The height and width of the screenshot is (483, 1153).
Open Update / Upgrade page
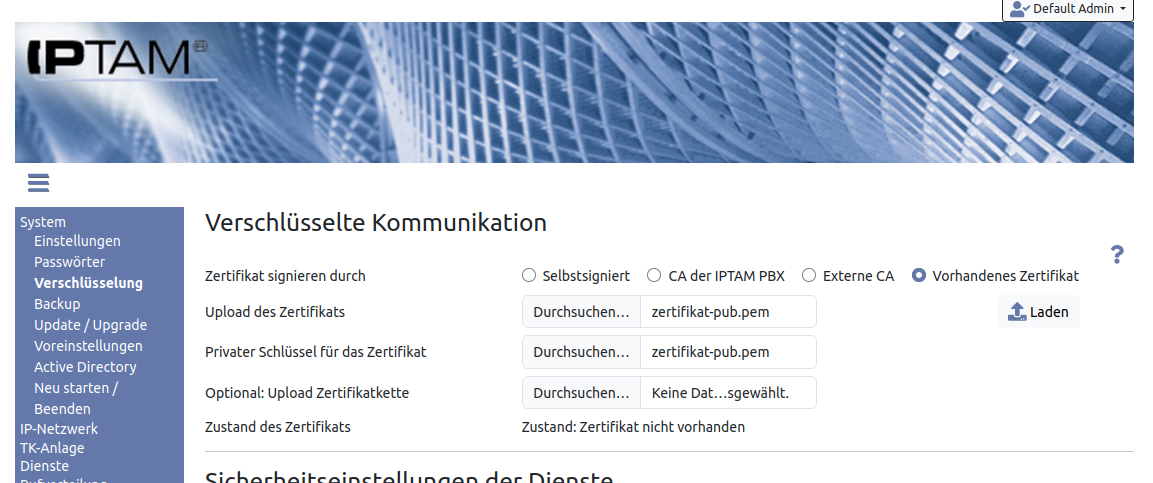pos(90,325)
